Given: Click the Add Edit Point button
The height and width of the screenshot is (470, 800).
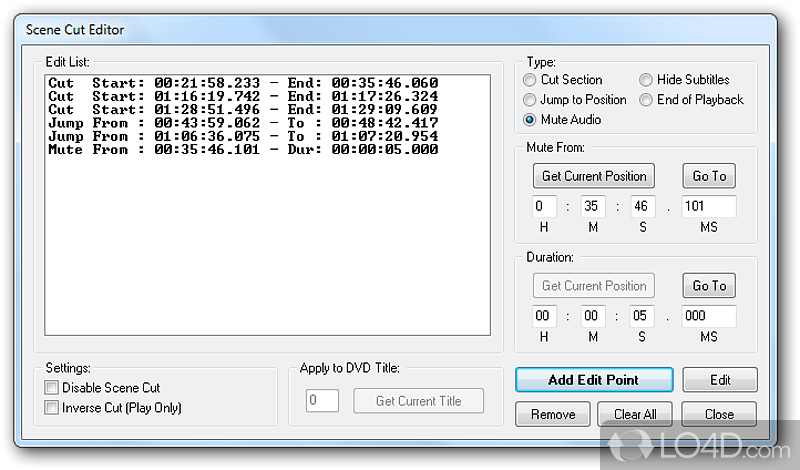Looking at the screenshot, I should [x=594, y=380].
